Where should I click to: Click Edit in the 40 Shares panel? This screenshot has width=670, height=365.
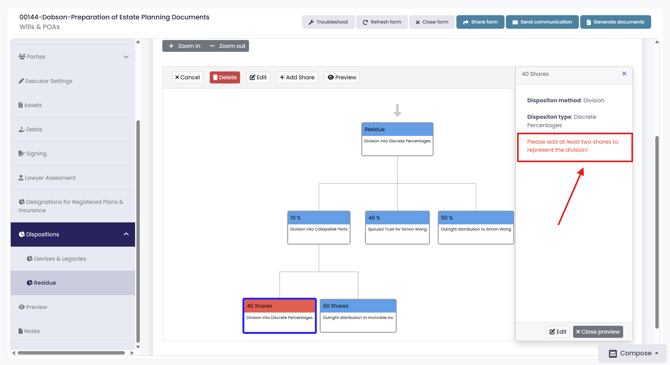click(x=558, y=332)
